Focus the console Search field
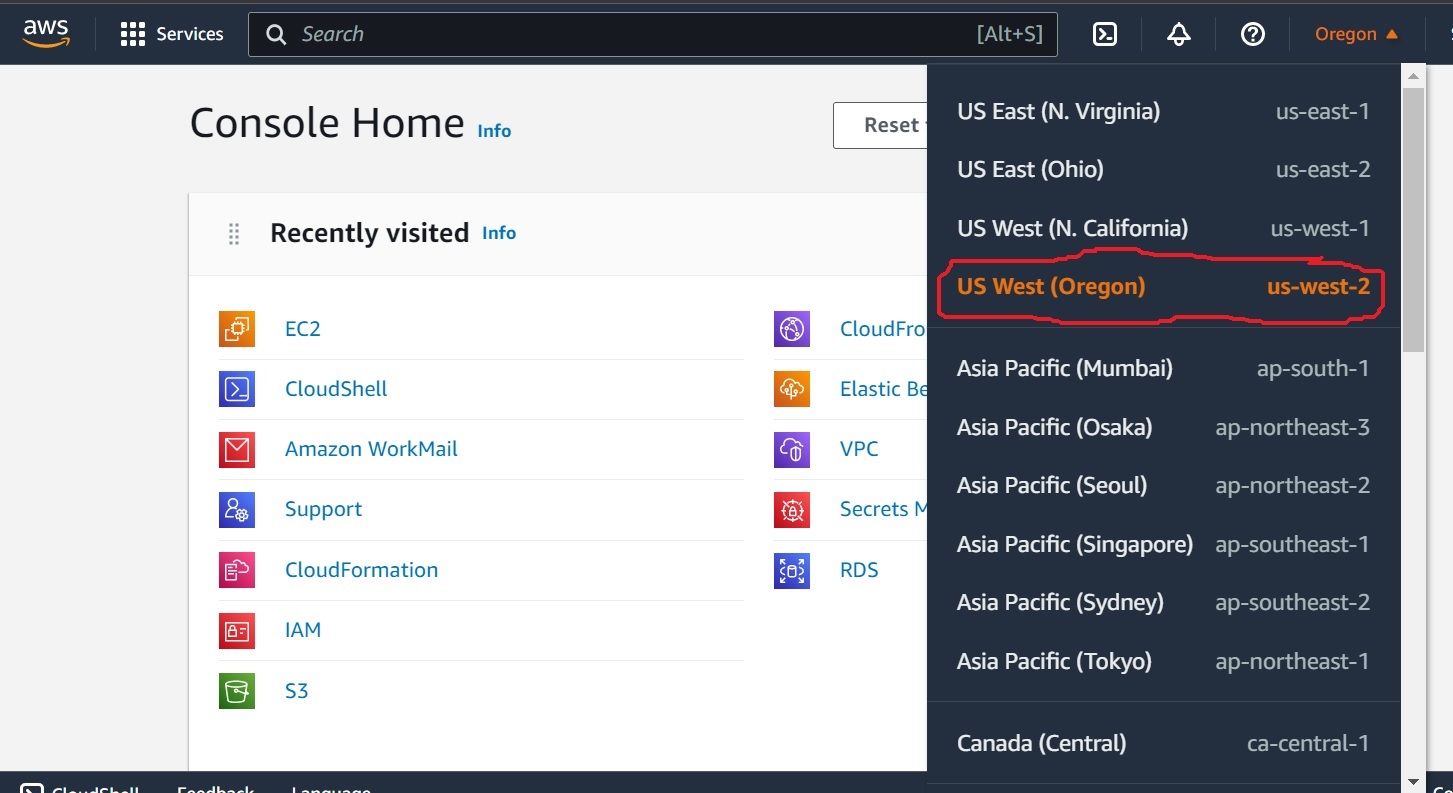Viewport: 1453px width, 793px height. coord(652,34)
